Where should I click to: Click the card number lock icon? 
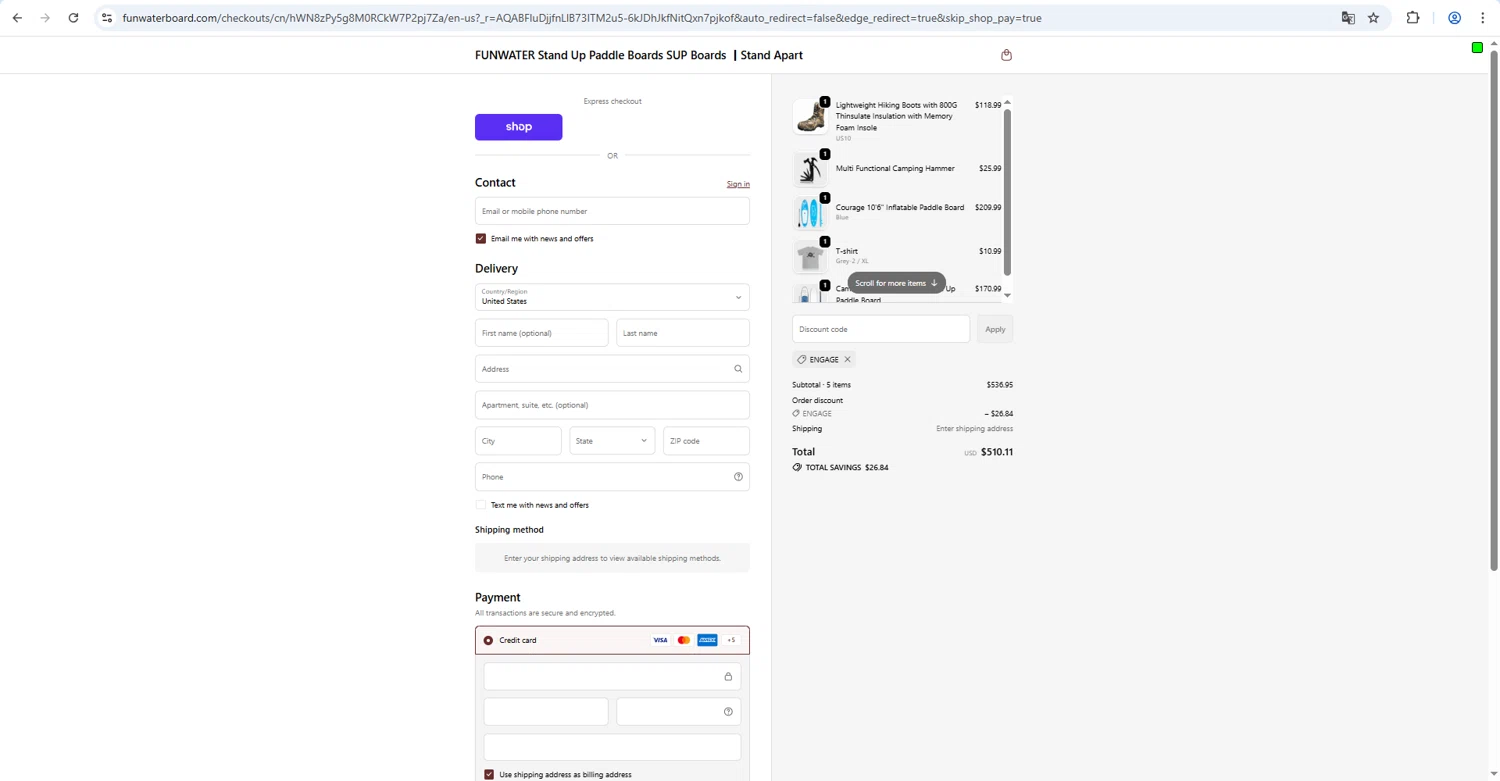click(x=728, y=677)
